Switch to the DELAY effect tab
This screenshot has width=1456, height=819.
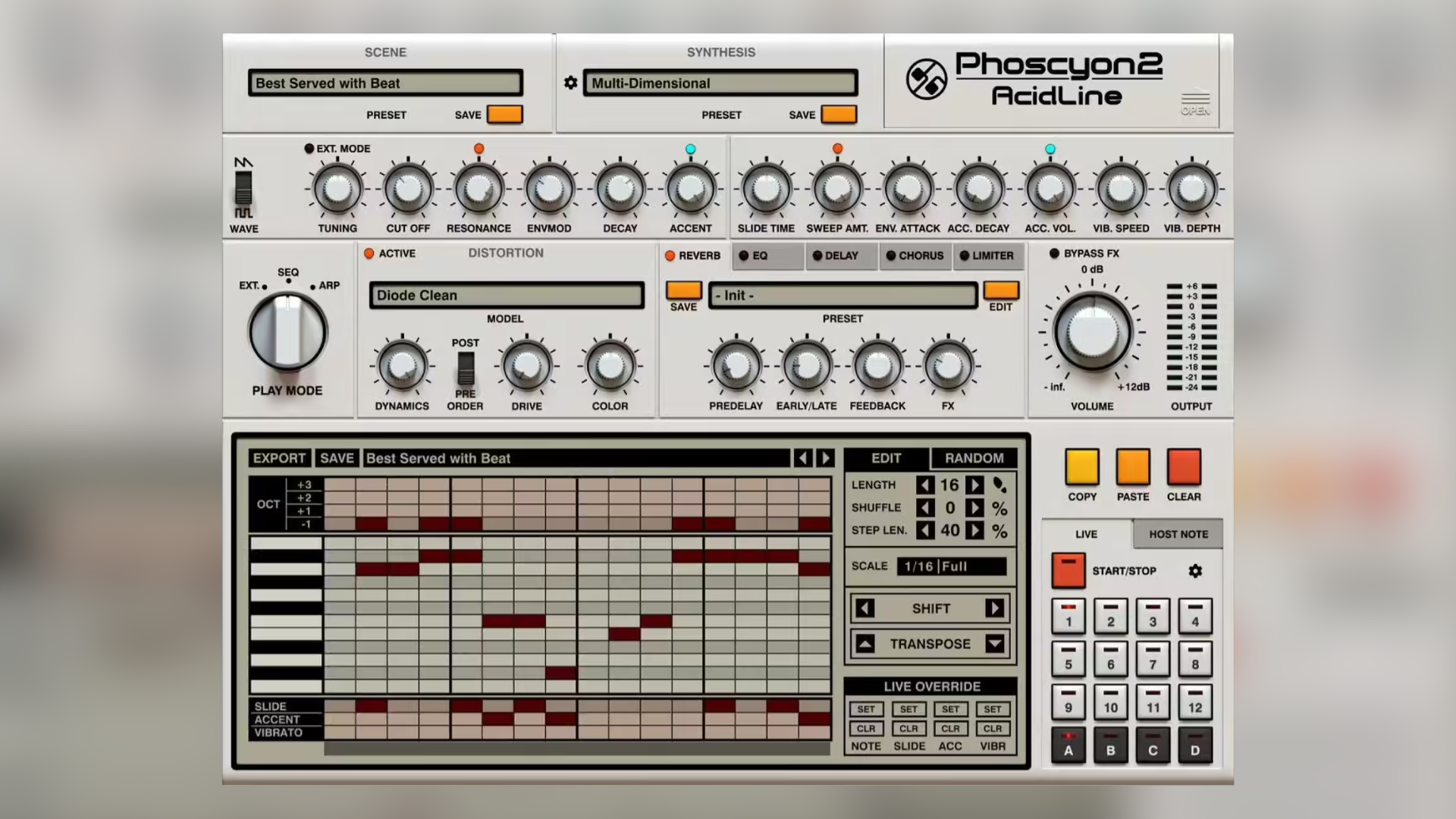[x=840, y=256]
